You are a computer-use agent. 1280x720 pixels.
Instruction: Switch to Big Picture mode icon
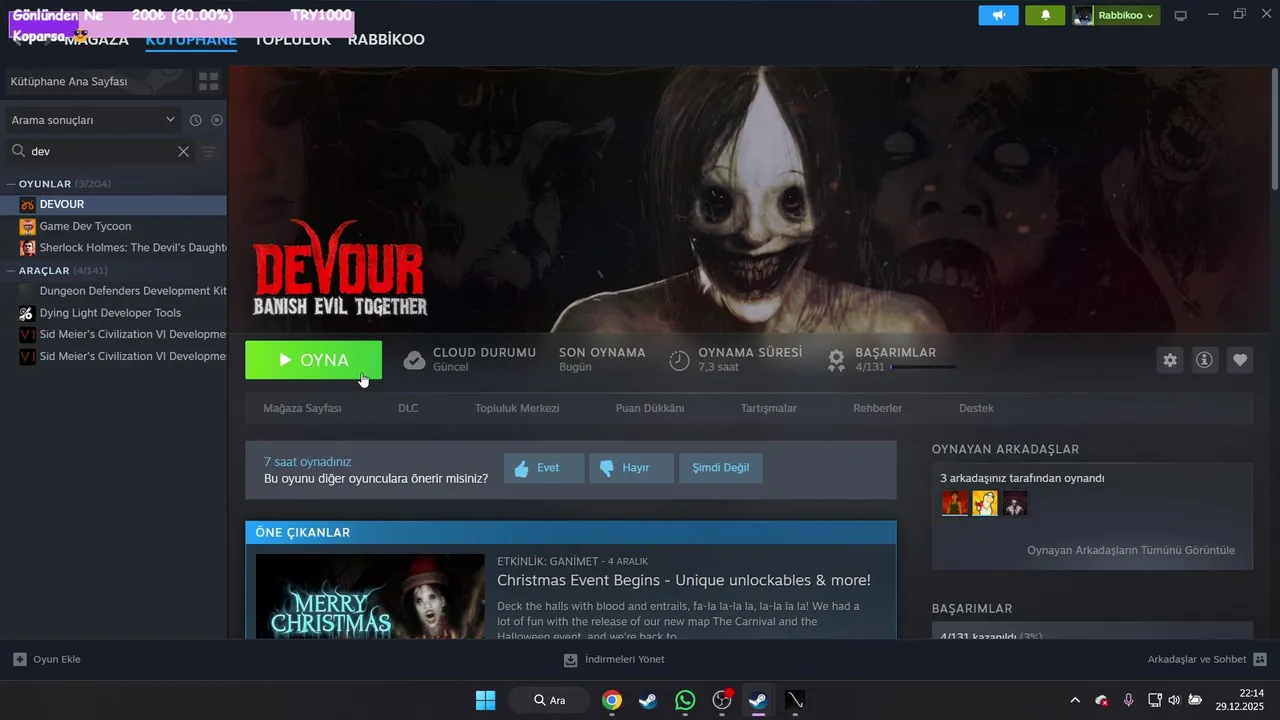point(1180,15)
